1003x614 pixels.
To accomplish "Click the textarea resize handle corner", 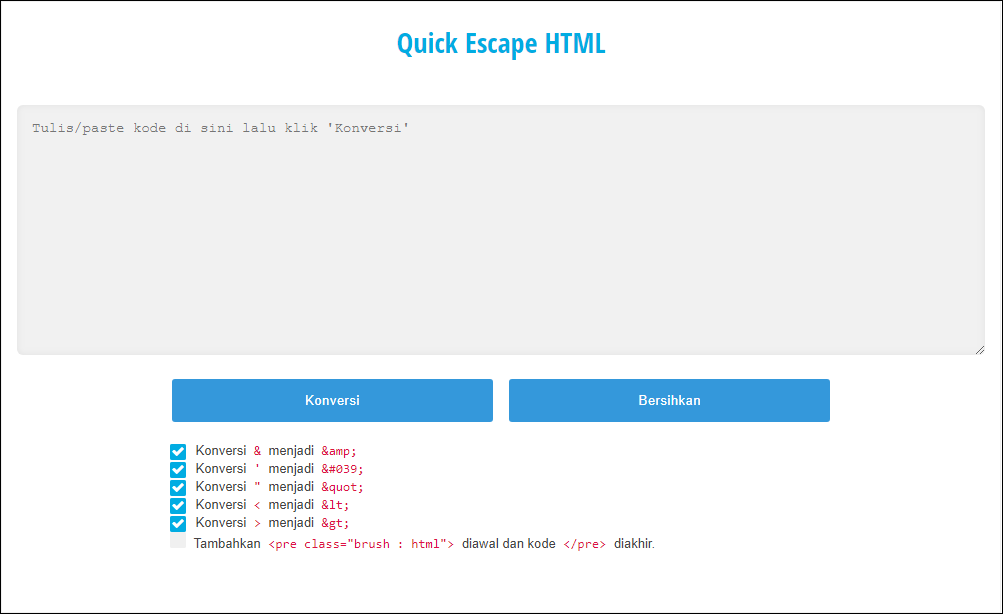I will click(x=979, y=349).
